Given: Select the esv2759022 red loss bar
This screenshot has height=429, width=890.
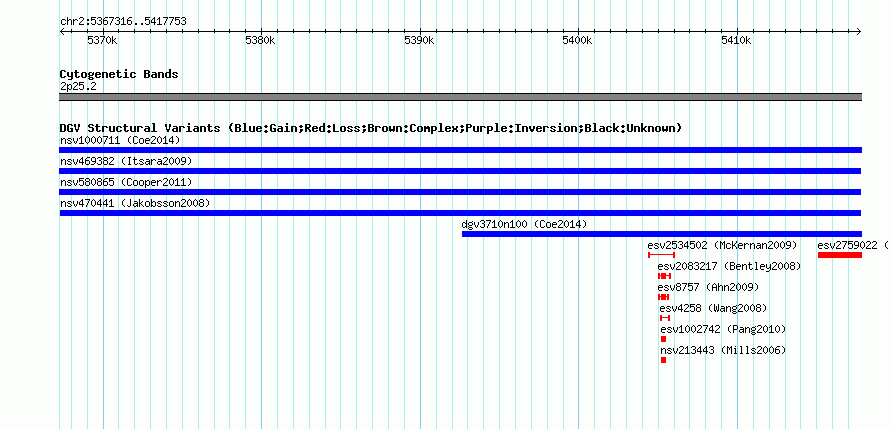Looking at the screenshot, I should pos(839,255).
